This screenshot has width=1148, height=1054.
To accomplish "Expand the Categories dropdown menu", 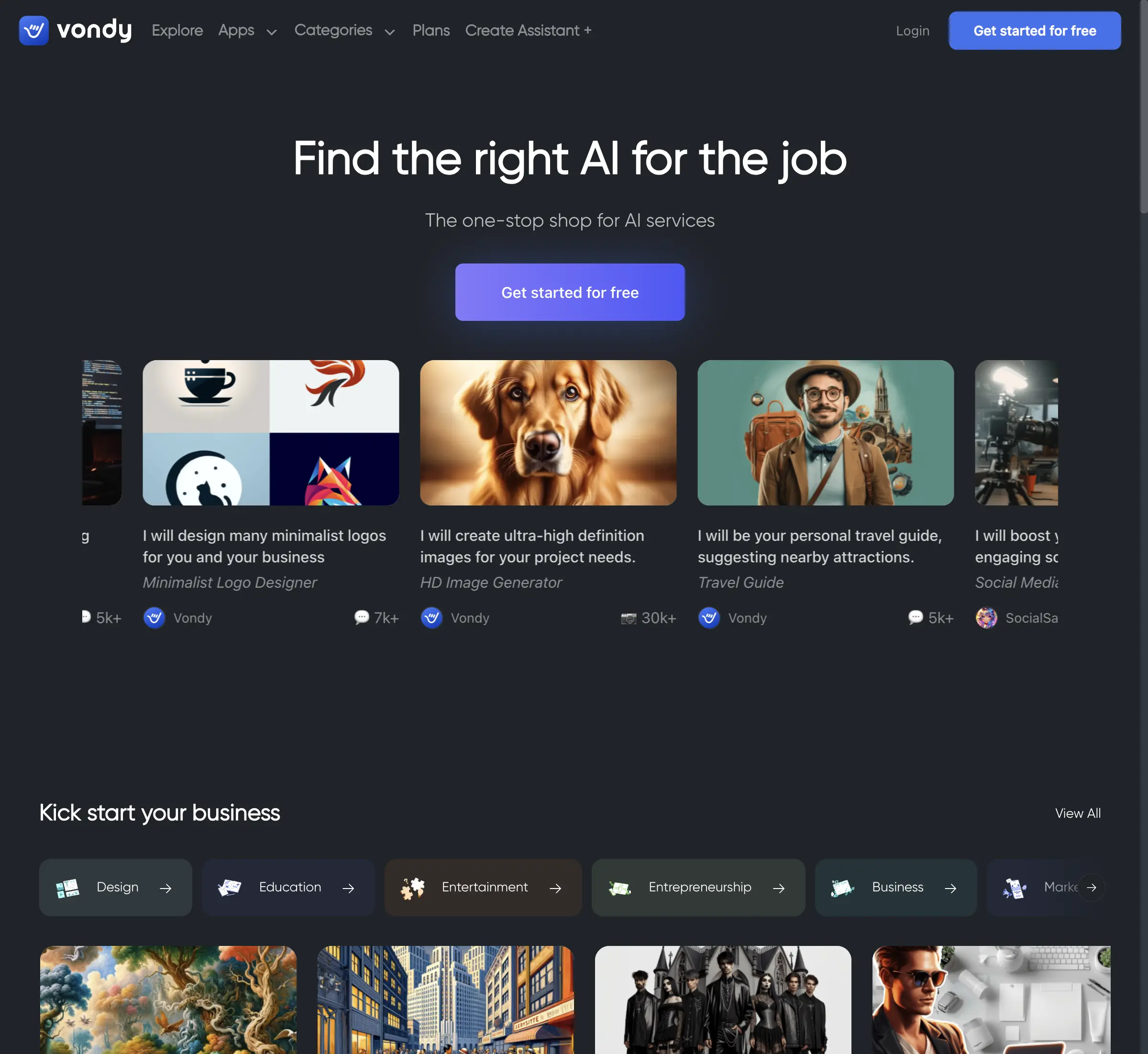I will click(344, 30).
